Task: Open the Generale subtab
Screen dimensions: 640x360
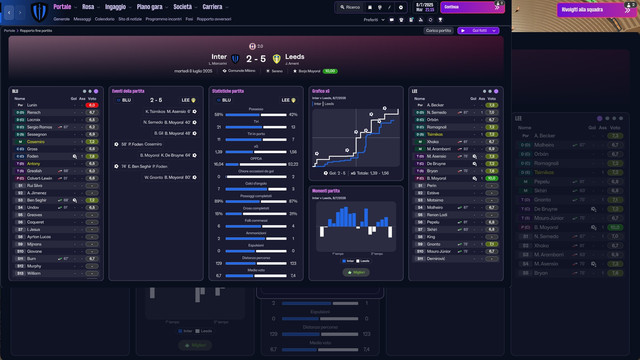Action: coord(62,19)
